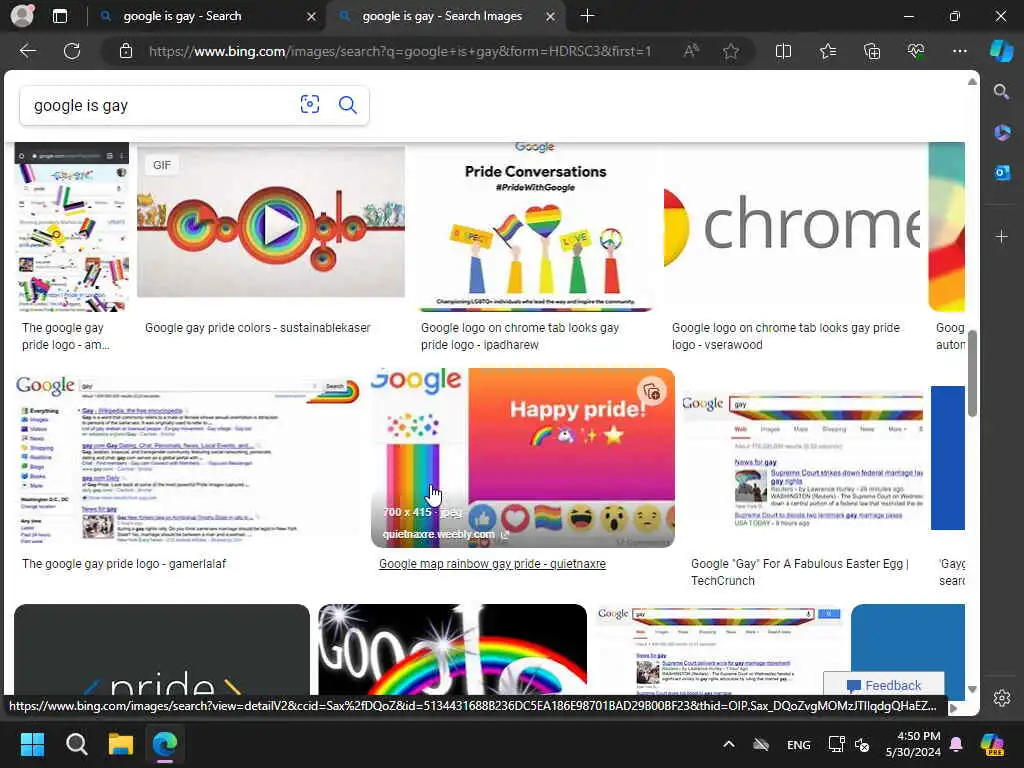Open the ENG language switcher

pyautogui.click(x=799, y=744)
